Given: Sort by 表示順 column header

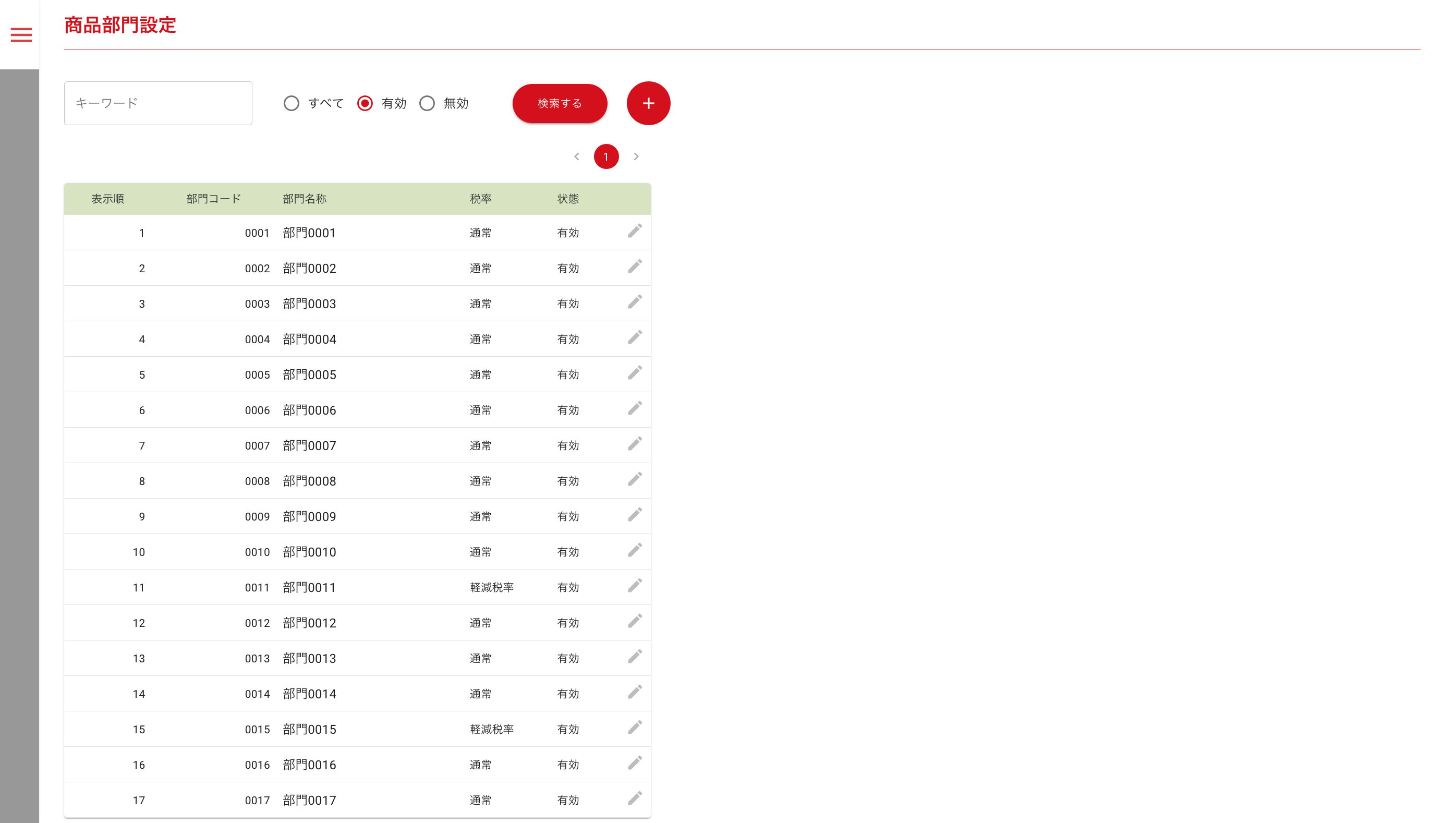Looking at the screenshot, I should 107,199.
